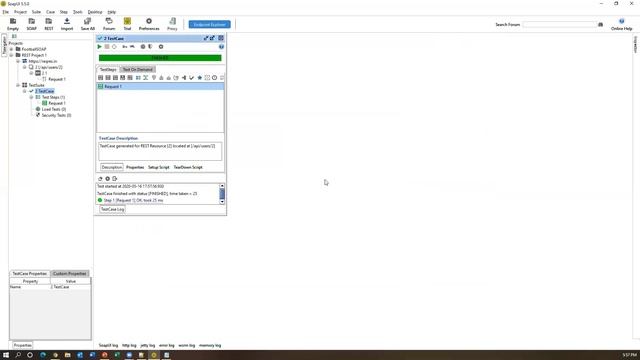Open Windows taskbar search
This screenshot has width=640, height=360.
pos(18,355)
